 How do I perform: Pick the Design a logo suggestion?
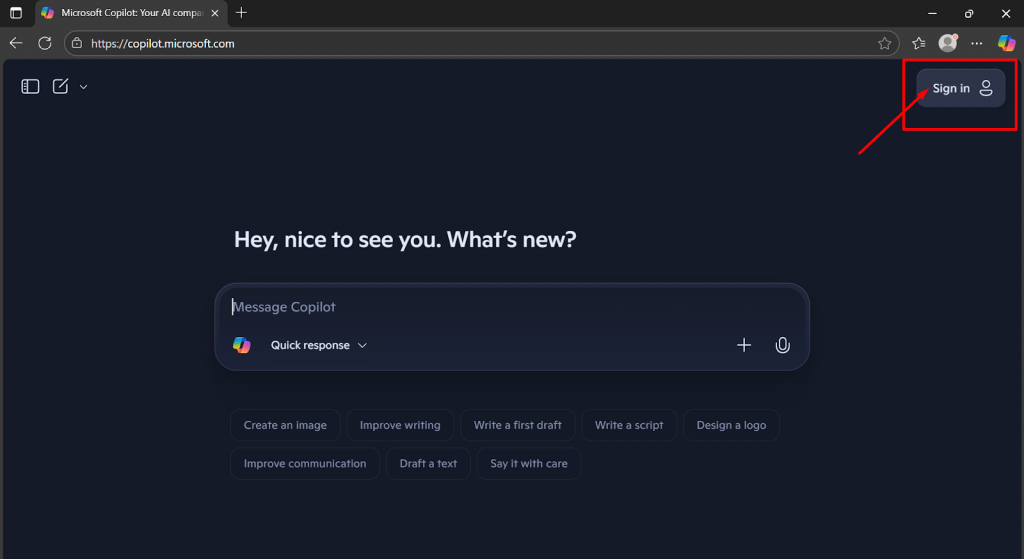click(731, 425)
